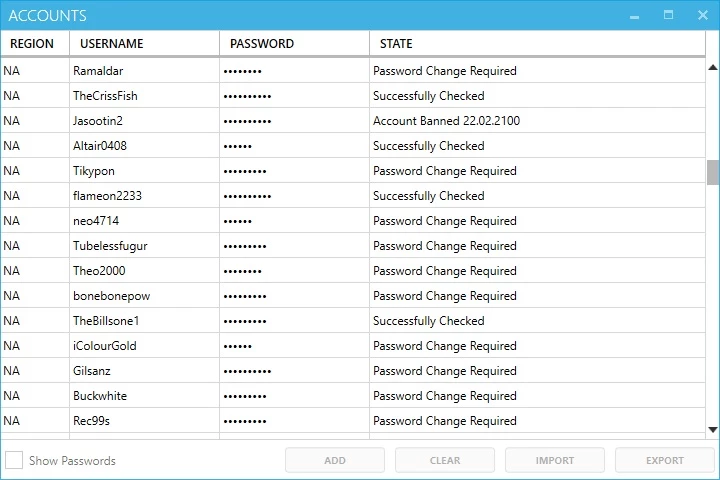Minimize the ACCOUNTS window

click(635, 16)
